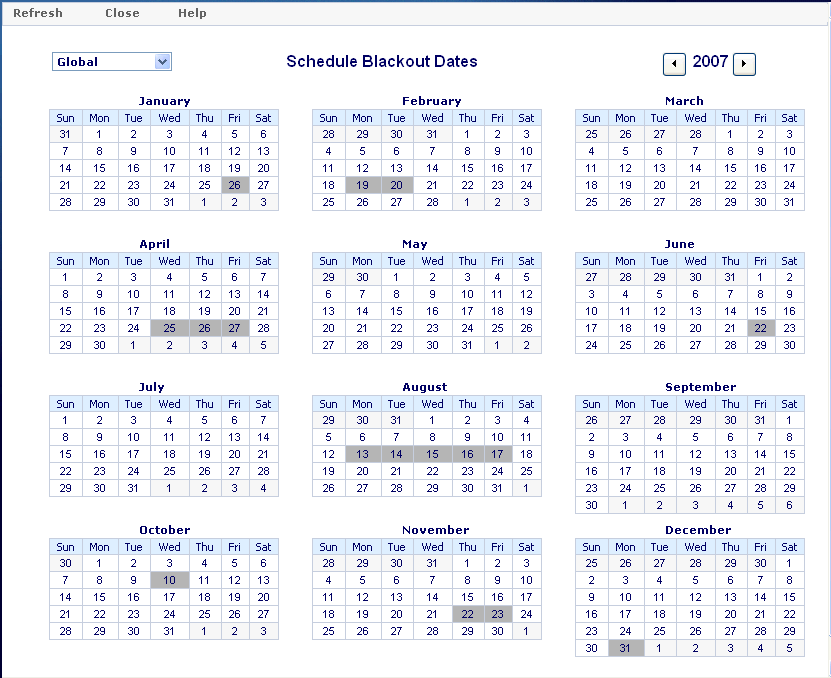Select blacked-out January 26
The image size is (831, 678).
click(235, 185)
